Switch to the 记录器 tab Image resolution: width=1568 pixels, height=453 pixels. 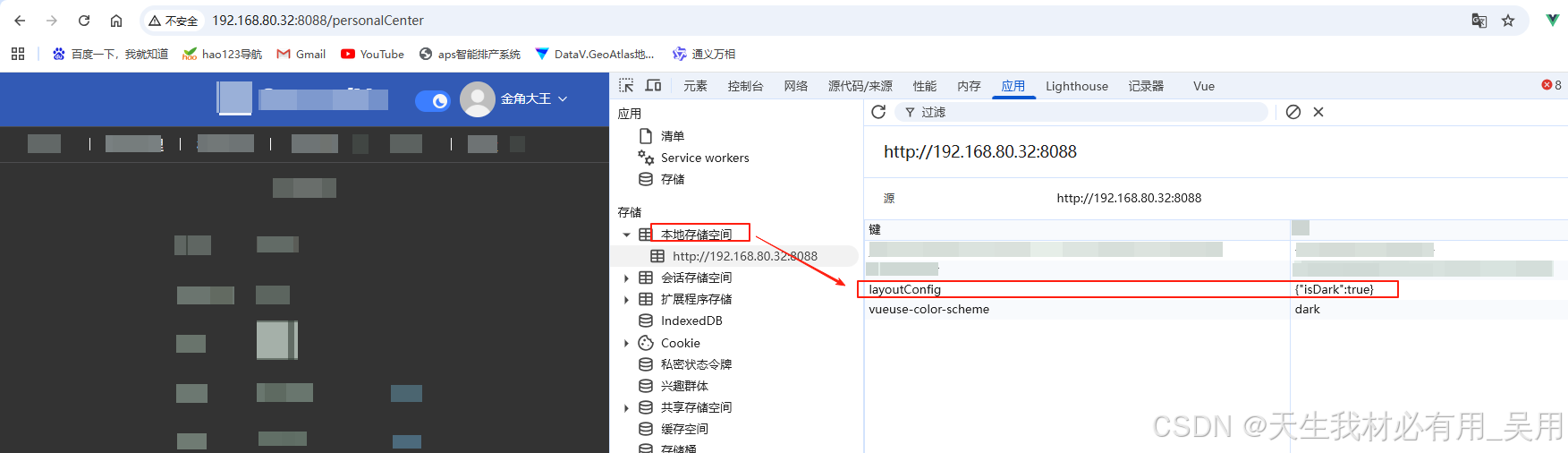pyautogui.click(x=1146, y=86)
